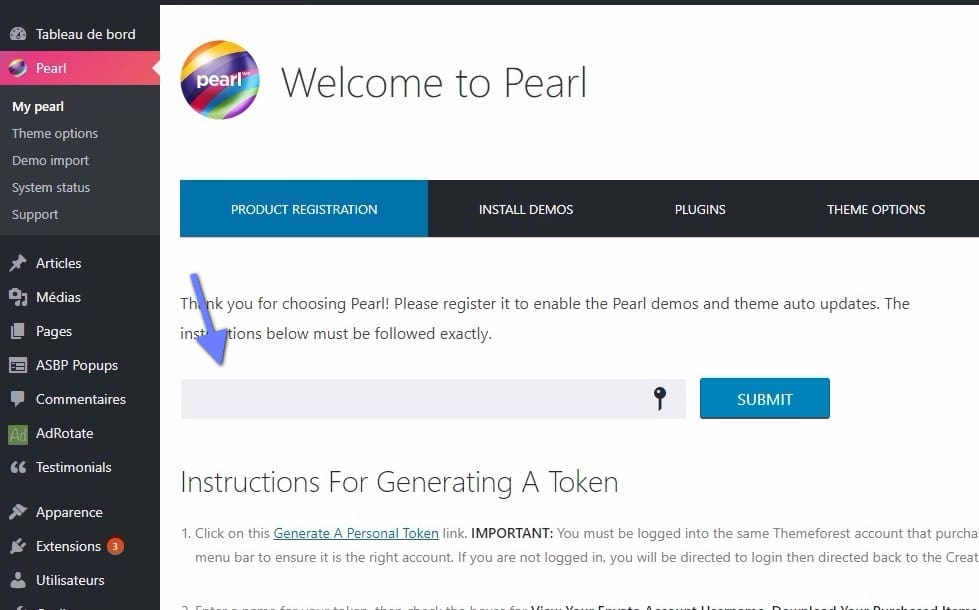
Task: Select the Apparence appearance icon
Action: pos(20,512)
